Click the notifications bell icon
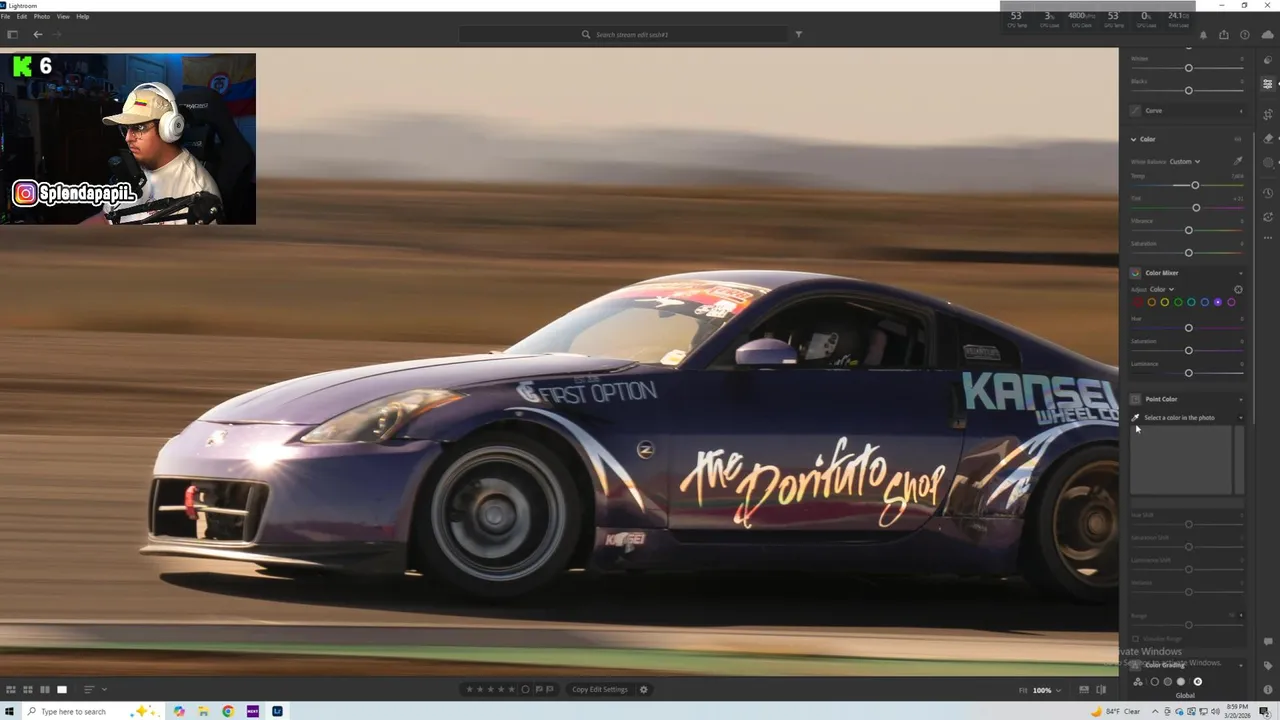The width and height of the screenshot is (1280, 720). (x=1203, y=35)
